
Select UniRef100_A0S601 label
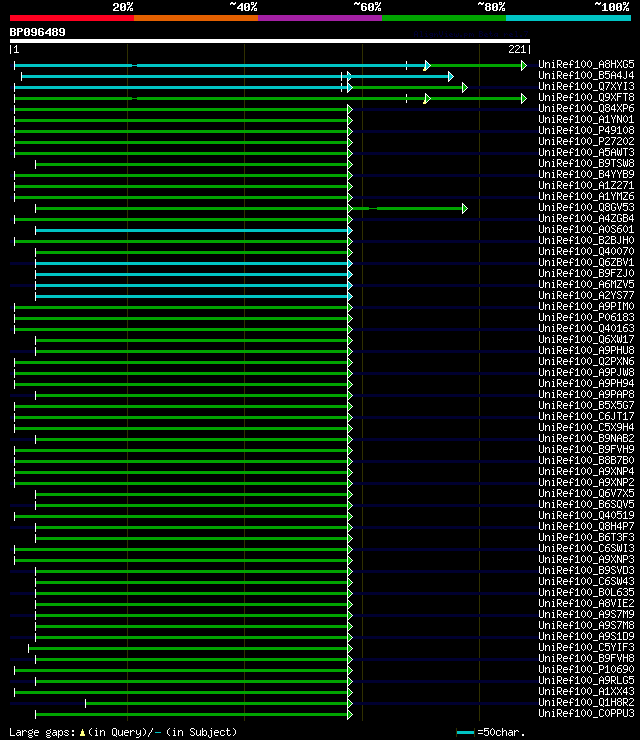(586, 229)
